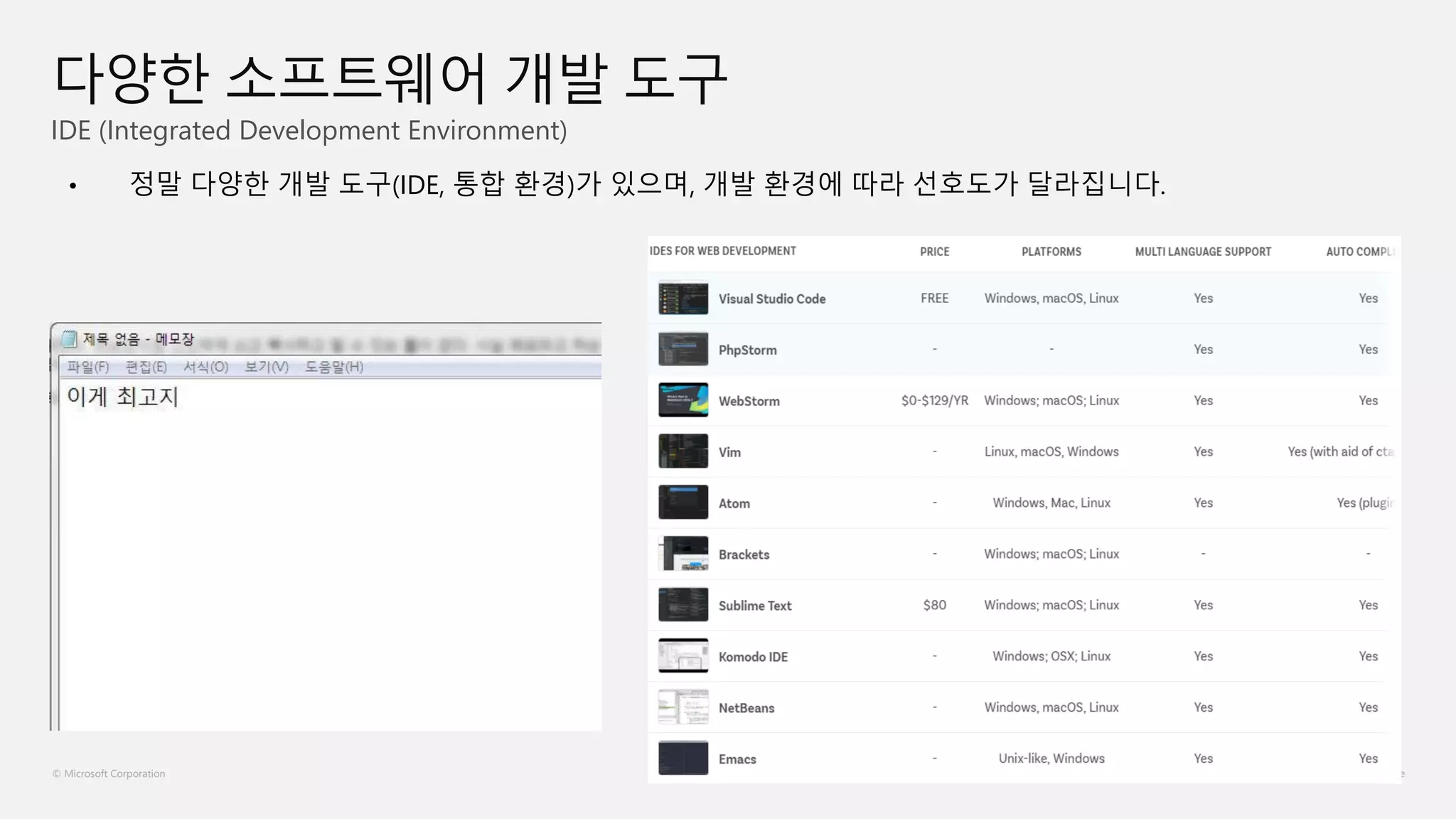The height and width of the screenshot is (819, 1456).
Task: Select the PhpStorm name
Action: (x=748, y=350)
